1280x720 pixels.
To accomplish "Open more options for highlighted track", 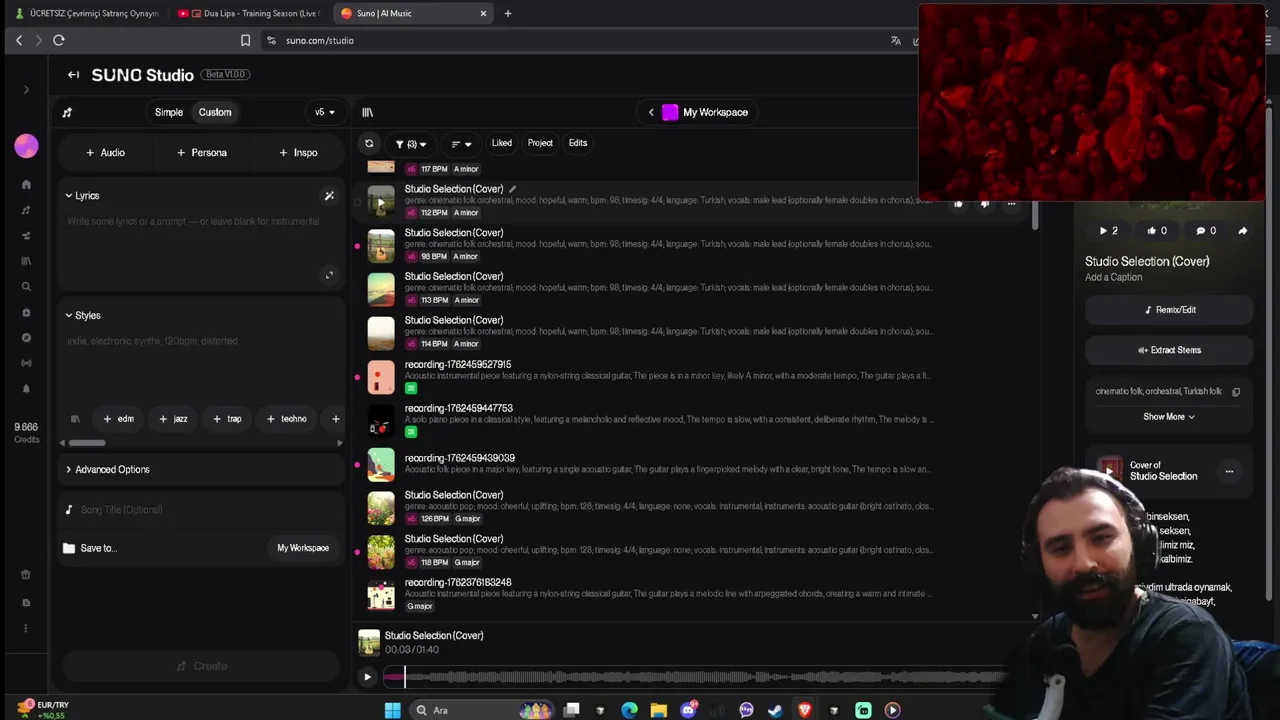I will pos(1011,204).
